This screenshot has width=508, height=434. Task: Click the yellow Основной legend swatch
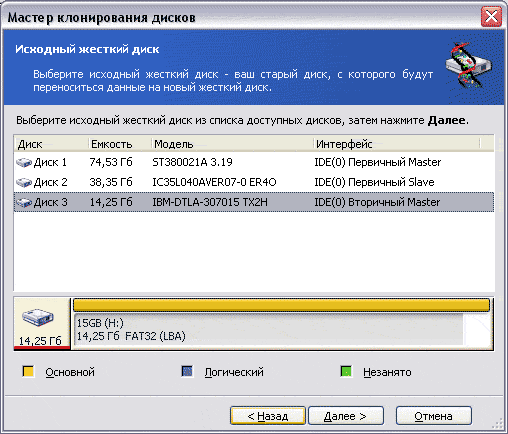pyautogui.click(x=28, y=371)
